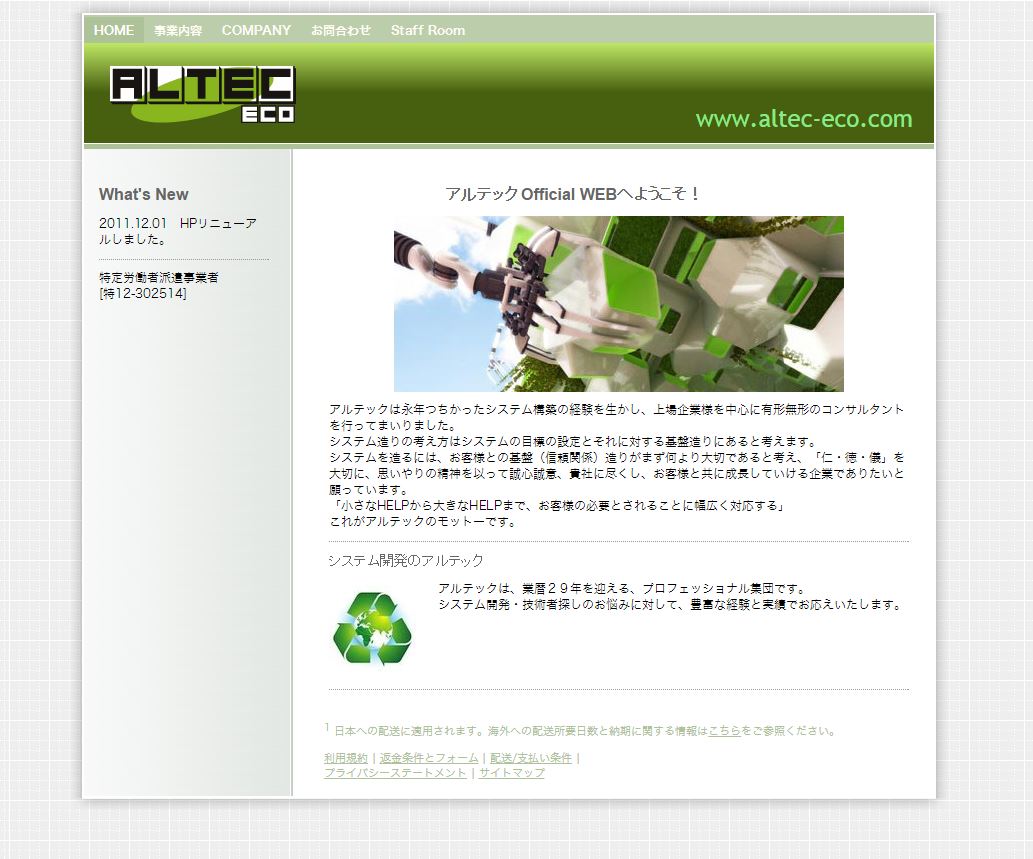Open the 利用規約 footer link
This screenshot has width=1033, height=859.
345,758
